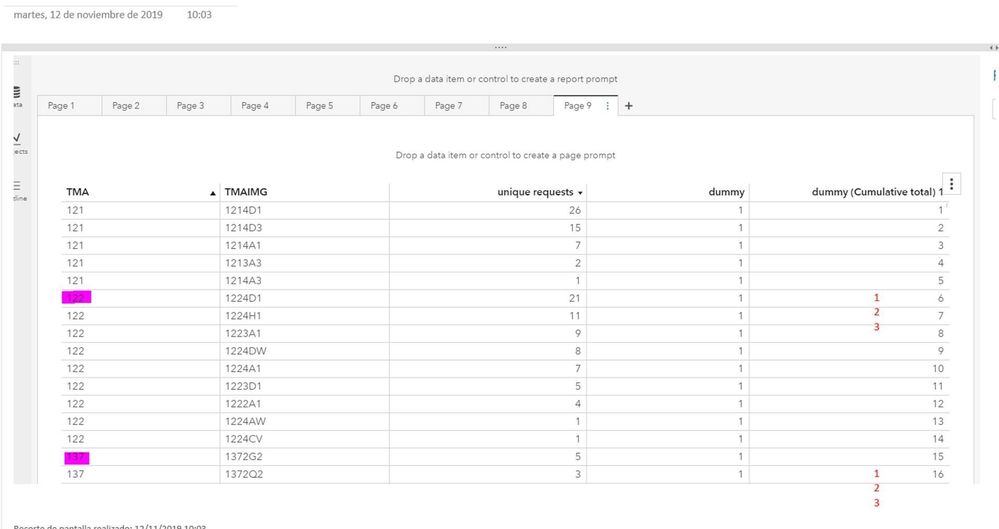Click the cumulative total value 13

938,421
